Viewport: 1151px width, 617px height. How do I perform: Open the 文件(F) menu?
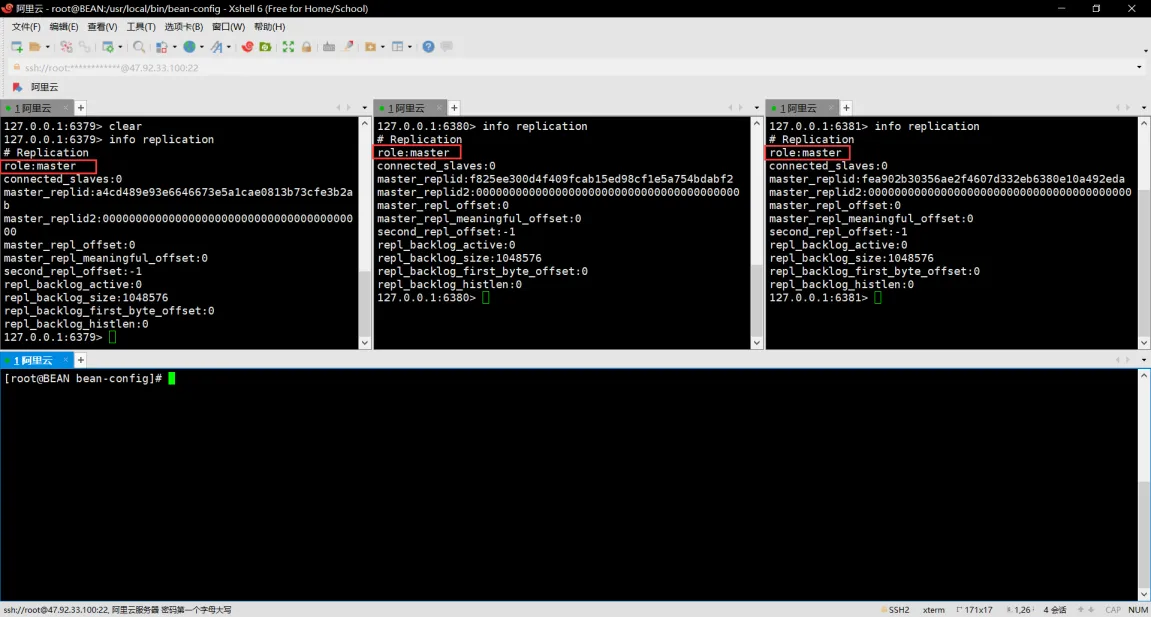point(26,27)
